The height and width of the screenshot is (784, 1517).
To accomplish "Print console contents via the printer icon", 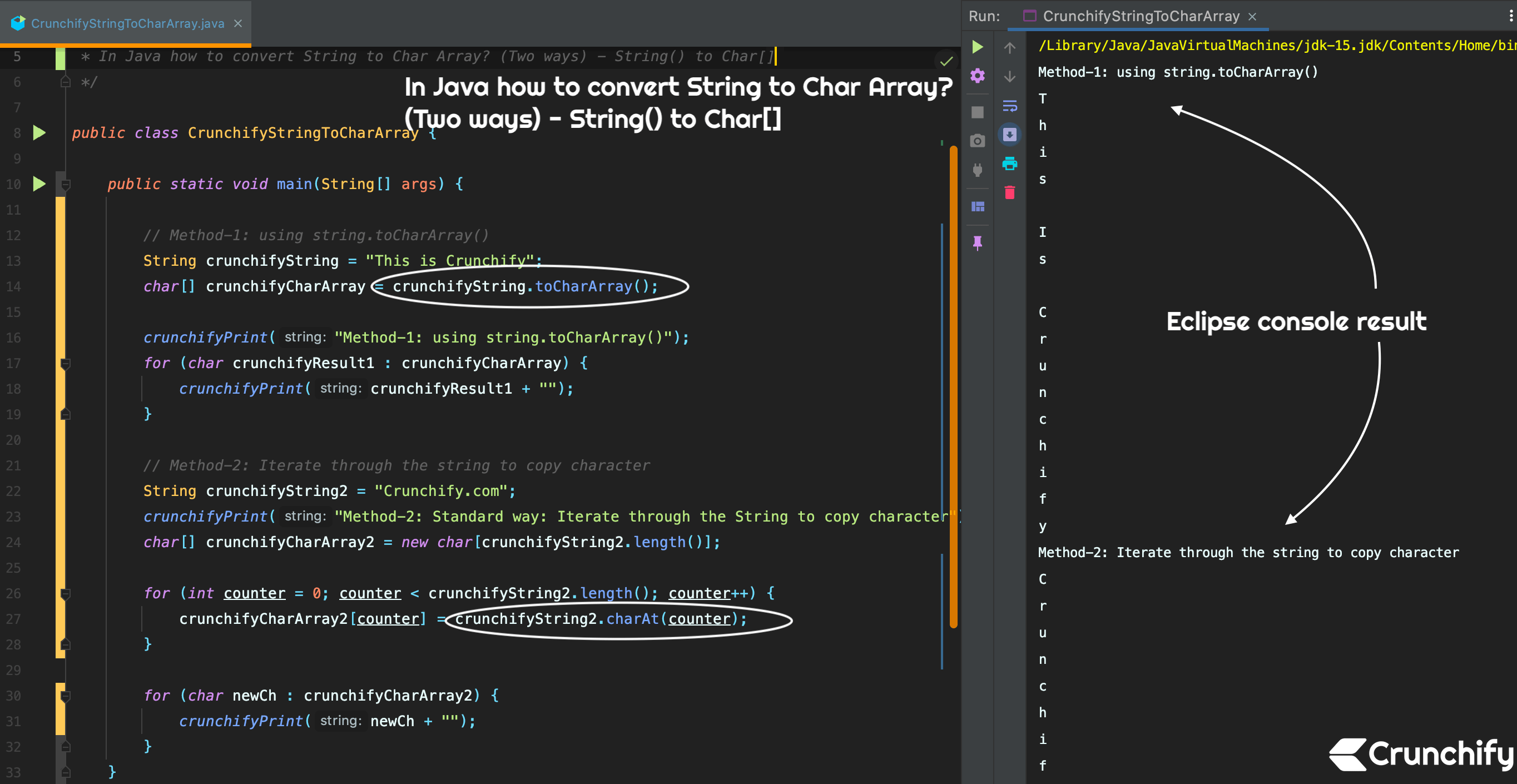I will (x=1010, y=165).
